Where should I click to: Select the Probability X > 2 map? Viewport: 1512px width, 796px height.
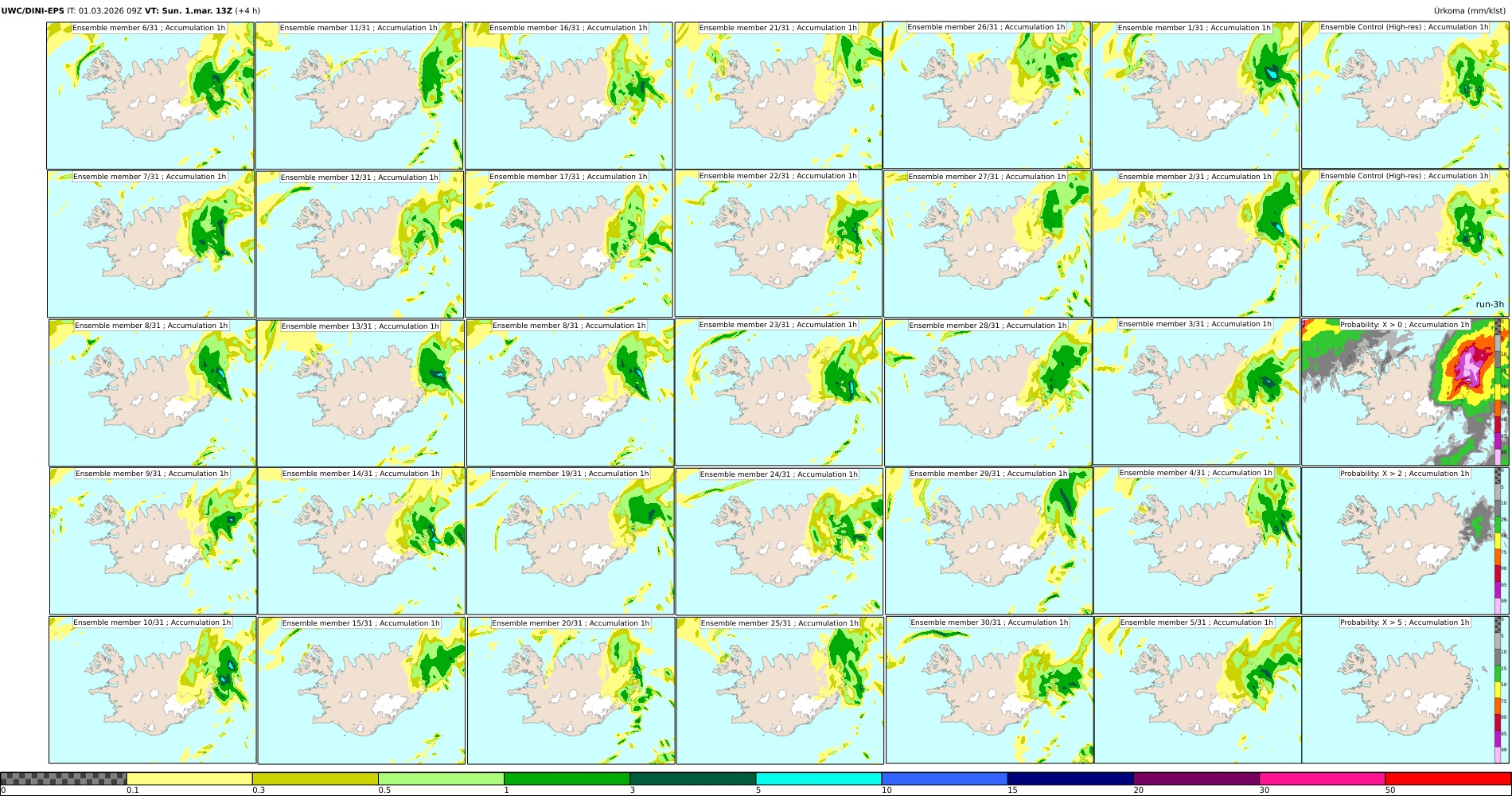pyautogui.click(x=1405, y=541)
